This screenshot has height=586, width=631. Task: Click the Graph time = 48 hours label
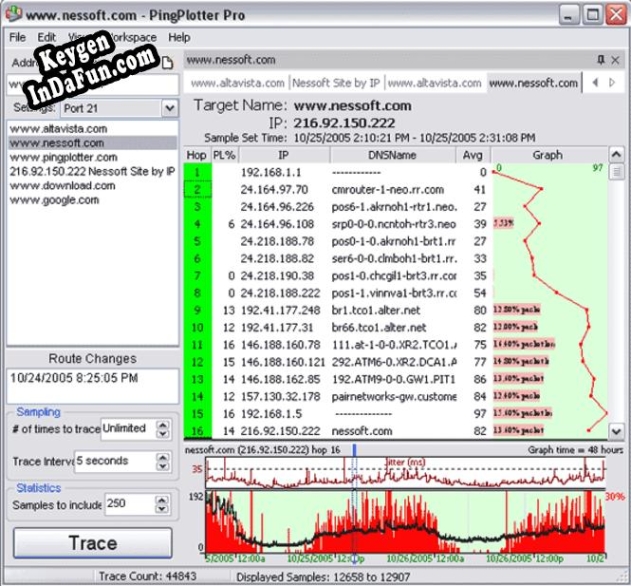pyautogui.click(x=575, y=450)
